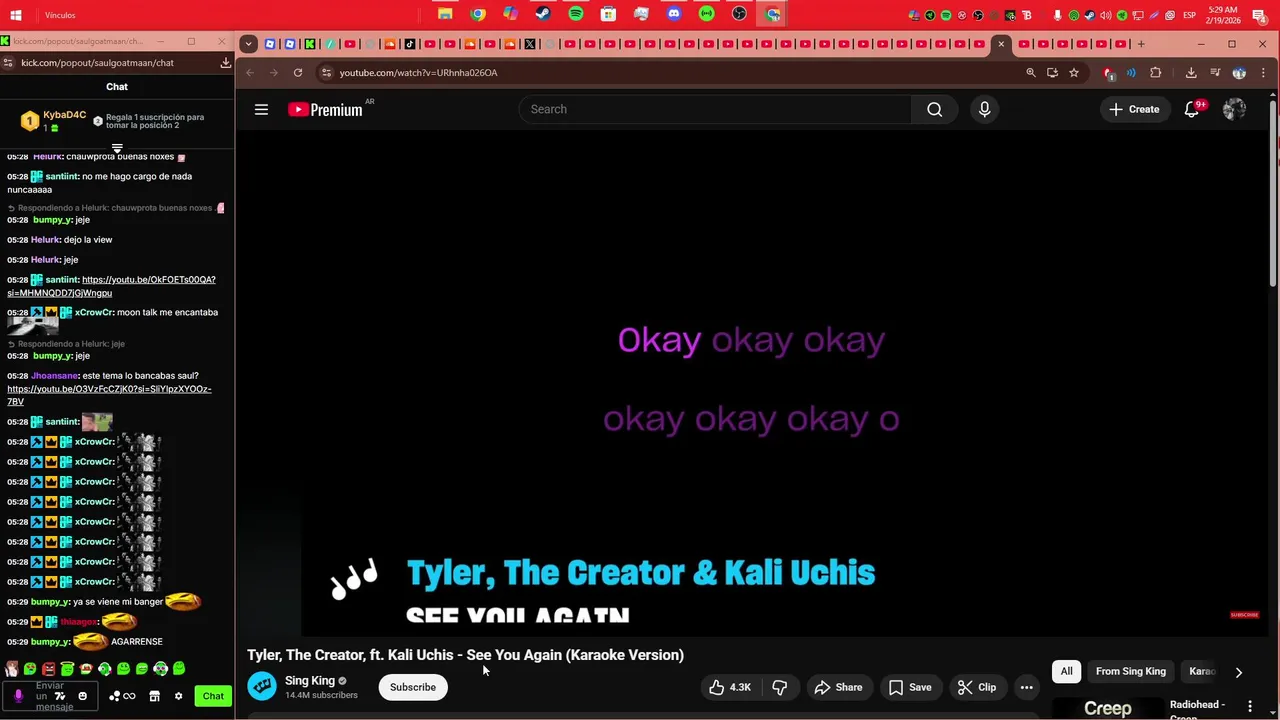Open the Chrome extensions puzzle icon
Screen dimensions: 1280x720
[x=1156, y=73]
